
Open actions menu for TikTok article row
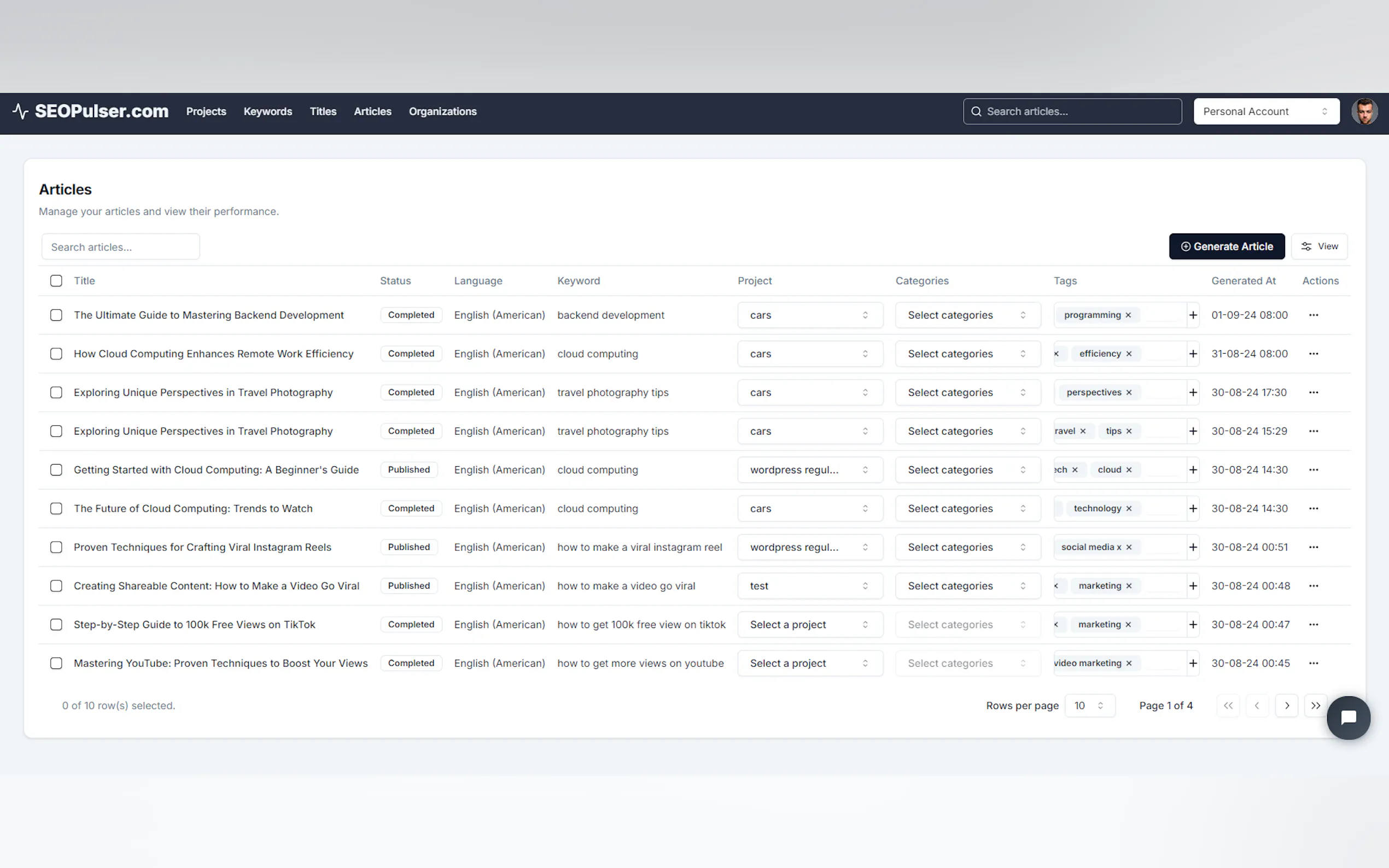coord(1313,625)
